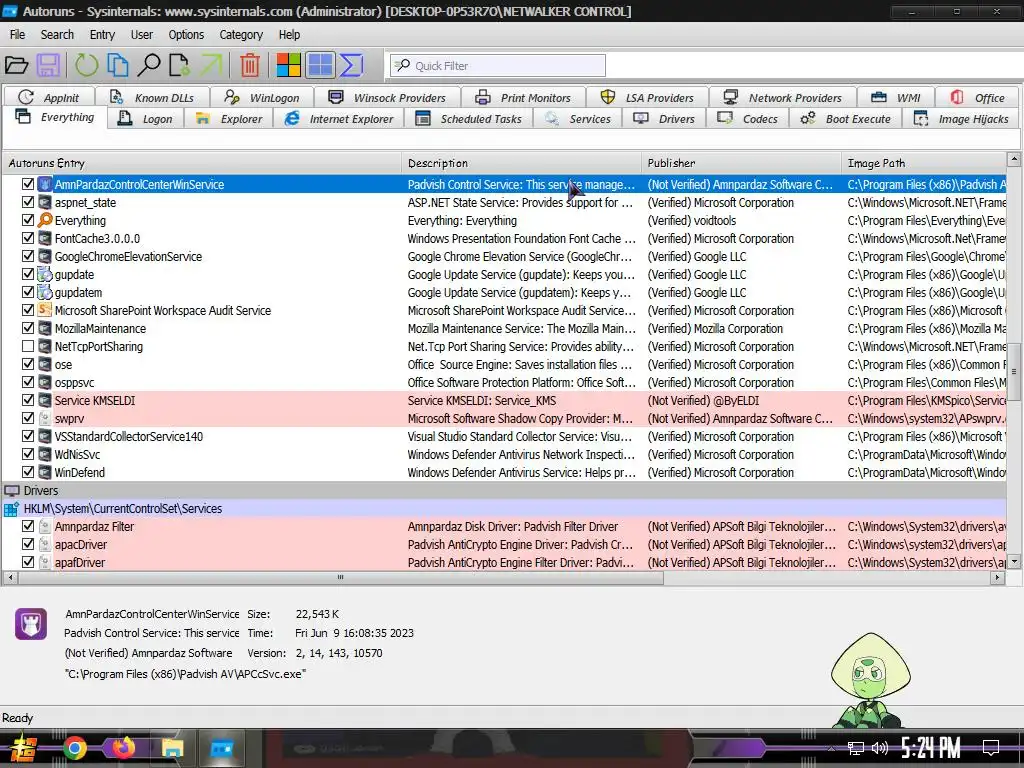Viewport: 1024px width, 768px height.
Task: Open File Explorer from the taskbar
Action: (x=172, y=748)
